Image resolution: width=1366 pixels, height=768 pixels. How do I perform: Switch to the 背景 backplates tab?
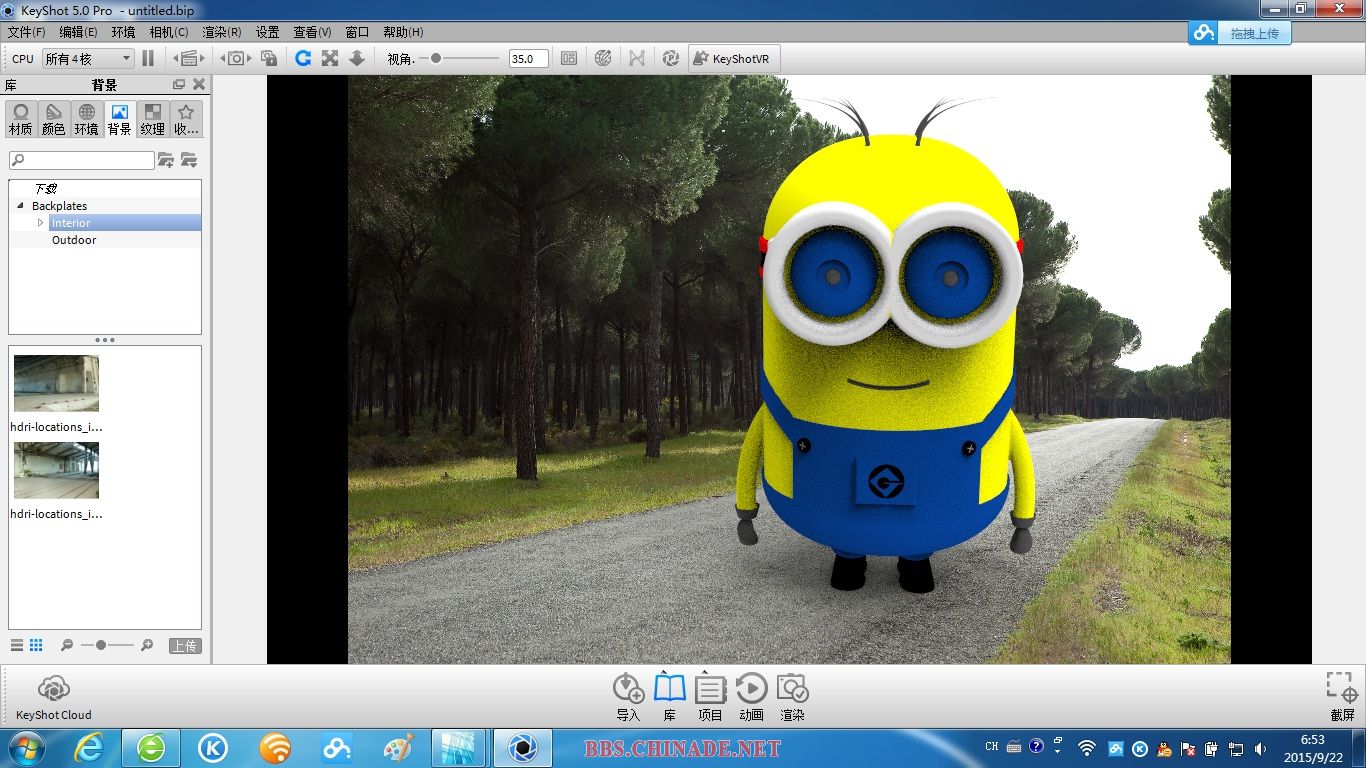(120, 119)
